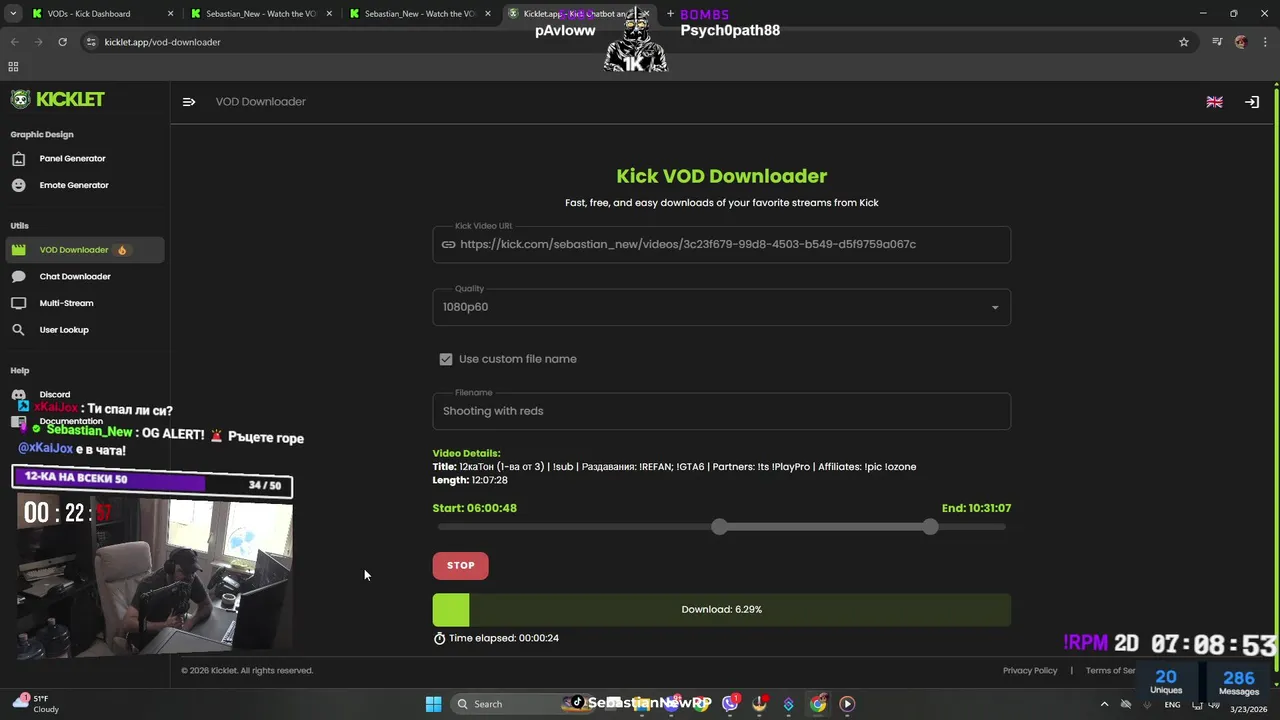The width and height of the screenshot is (1280, 720).
Task: Open the Chrome three-dot menu
Action: pyautogui.click(x=1265, y=42)
